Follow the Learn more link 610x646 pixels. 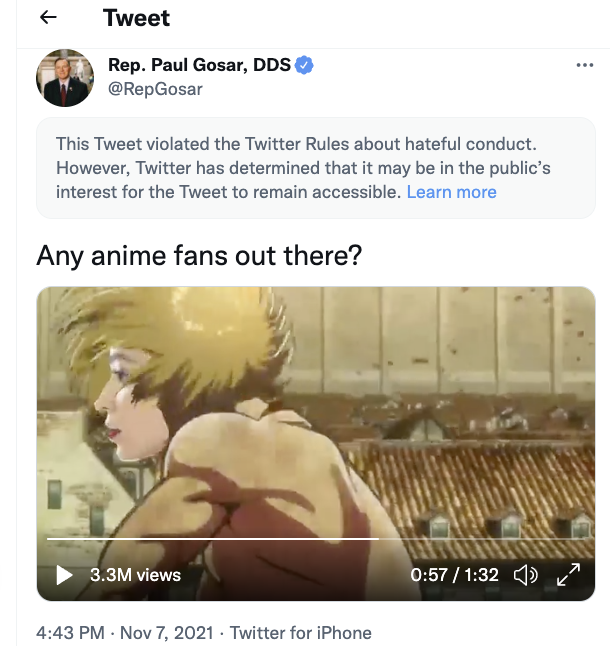[x=451, y=192]
